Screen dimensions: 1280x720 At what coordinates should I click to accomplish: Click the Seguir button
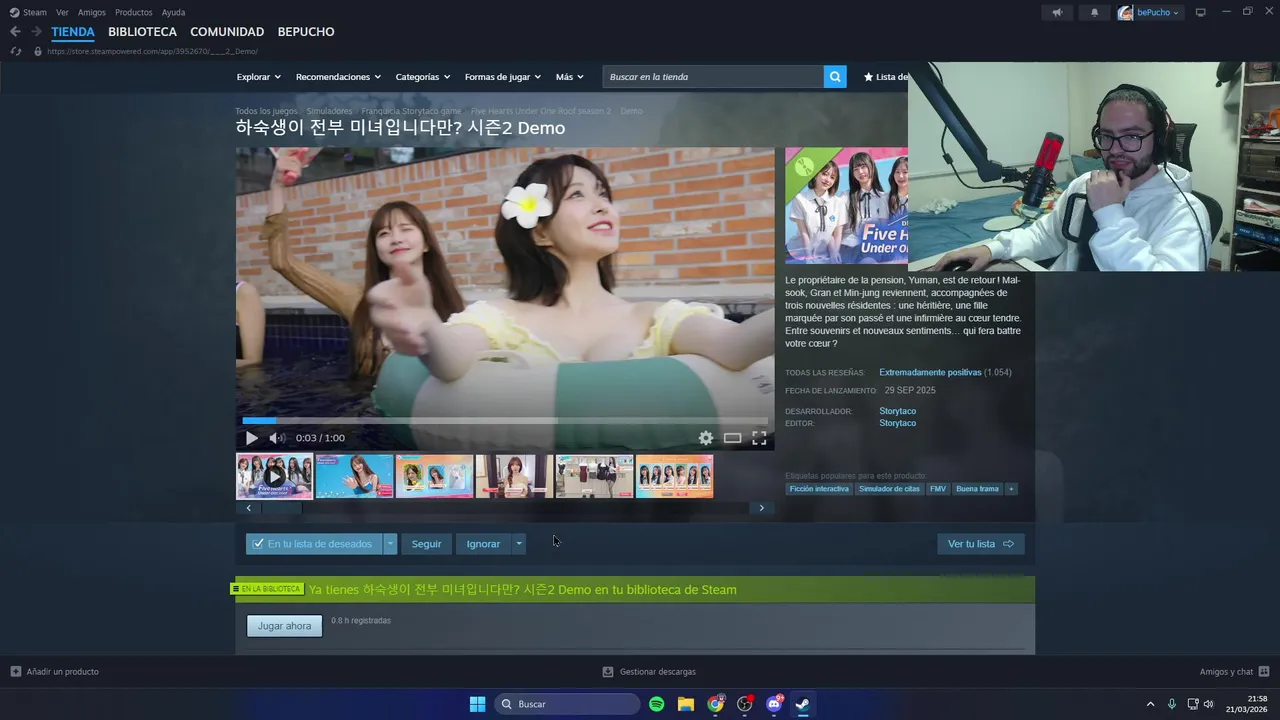click(x=426, y=544)
